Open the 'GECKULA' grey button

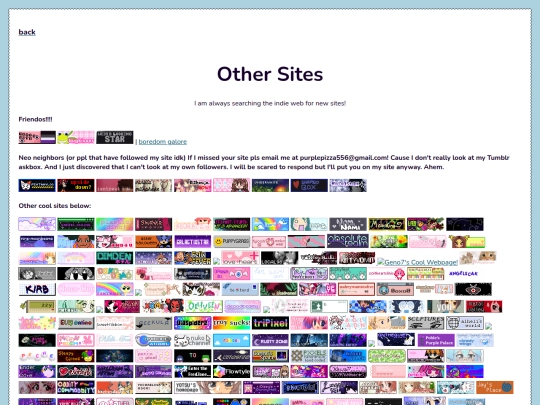(x=154, y=323)
